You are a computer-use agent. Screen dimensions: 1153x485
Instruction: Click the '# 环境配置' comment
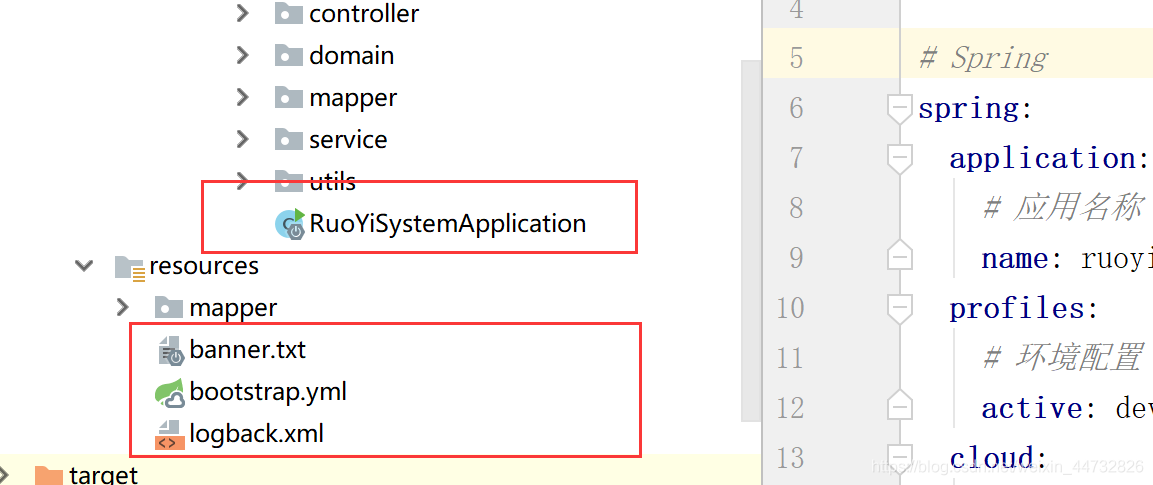[x=1065, y=358]
